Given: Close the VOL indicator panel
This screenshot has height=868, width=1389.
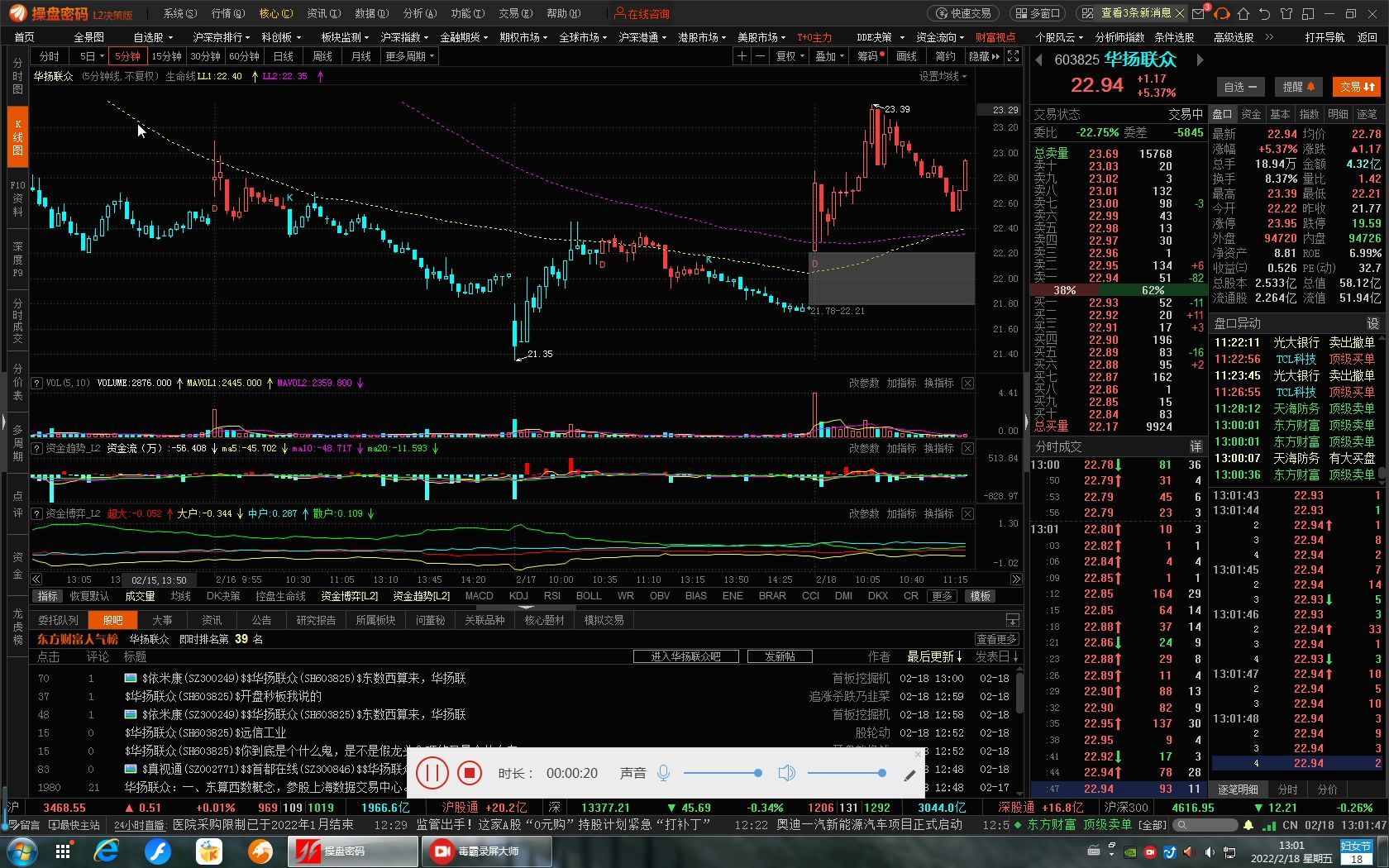Looking at the screenshot, I should point(967,384).
